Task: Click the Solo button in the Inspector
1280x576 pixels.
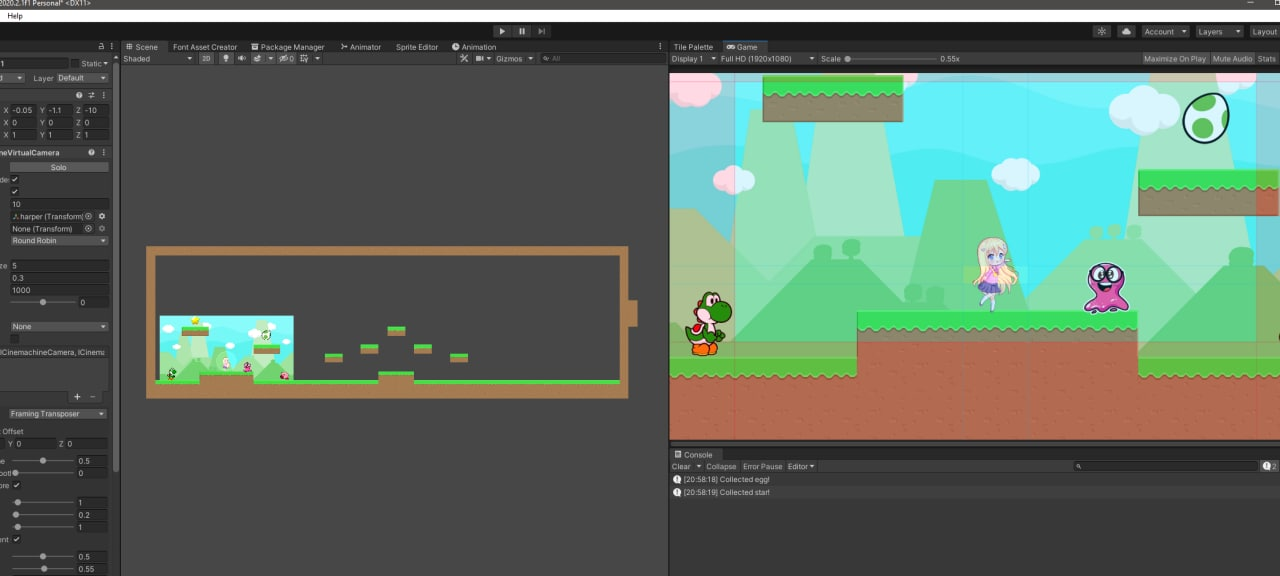Action: point(58,167)
